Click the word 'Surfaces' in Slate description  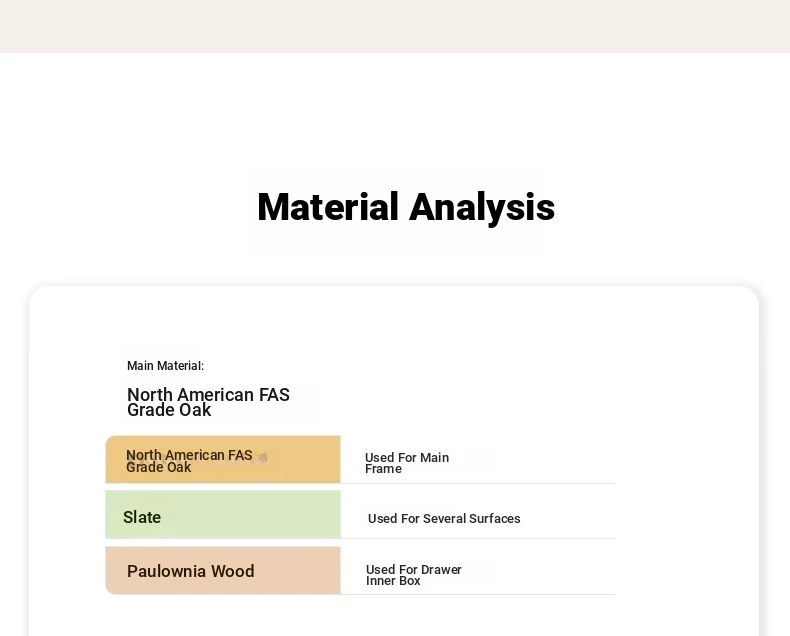pyautogui.click(x=495, y=518)
